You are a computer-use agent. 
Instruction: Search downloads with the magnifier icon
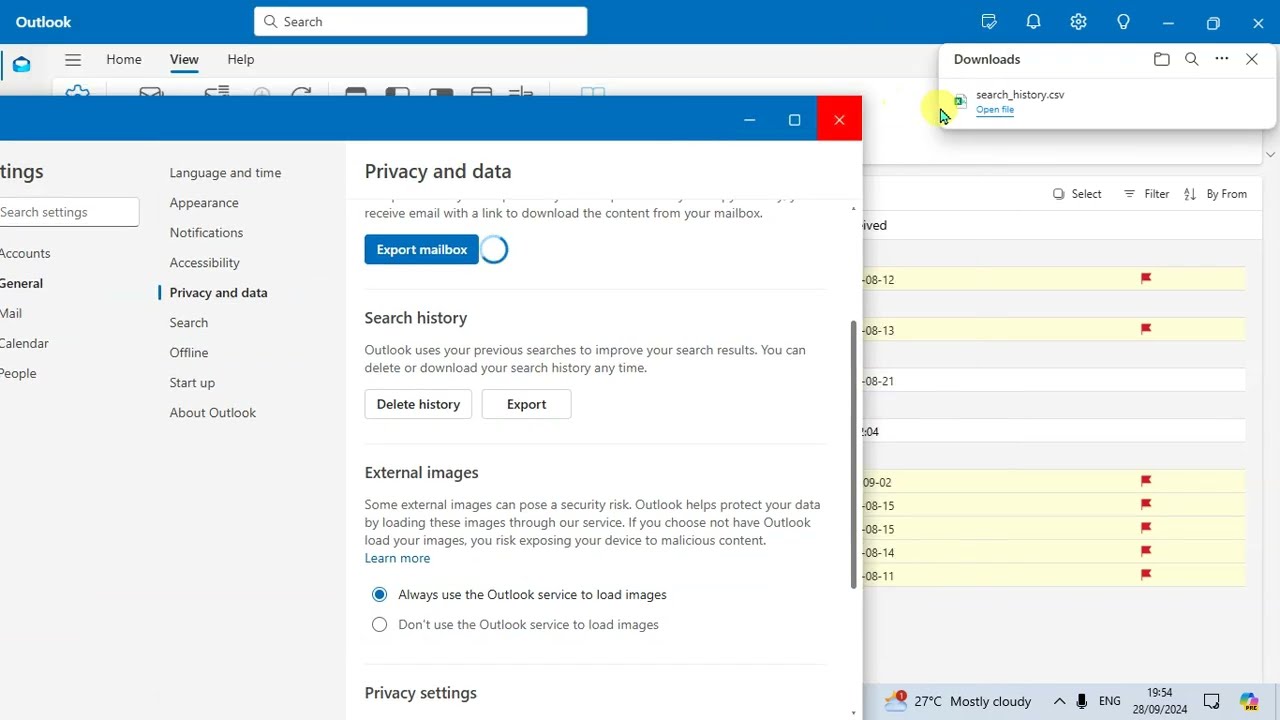(1191, 59)
